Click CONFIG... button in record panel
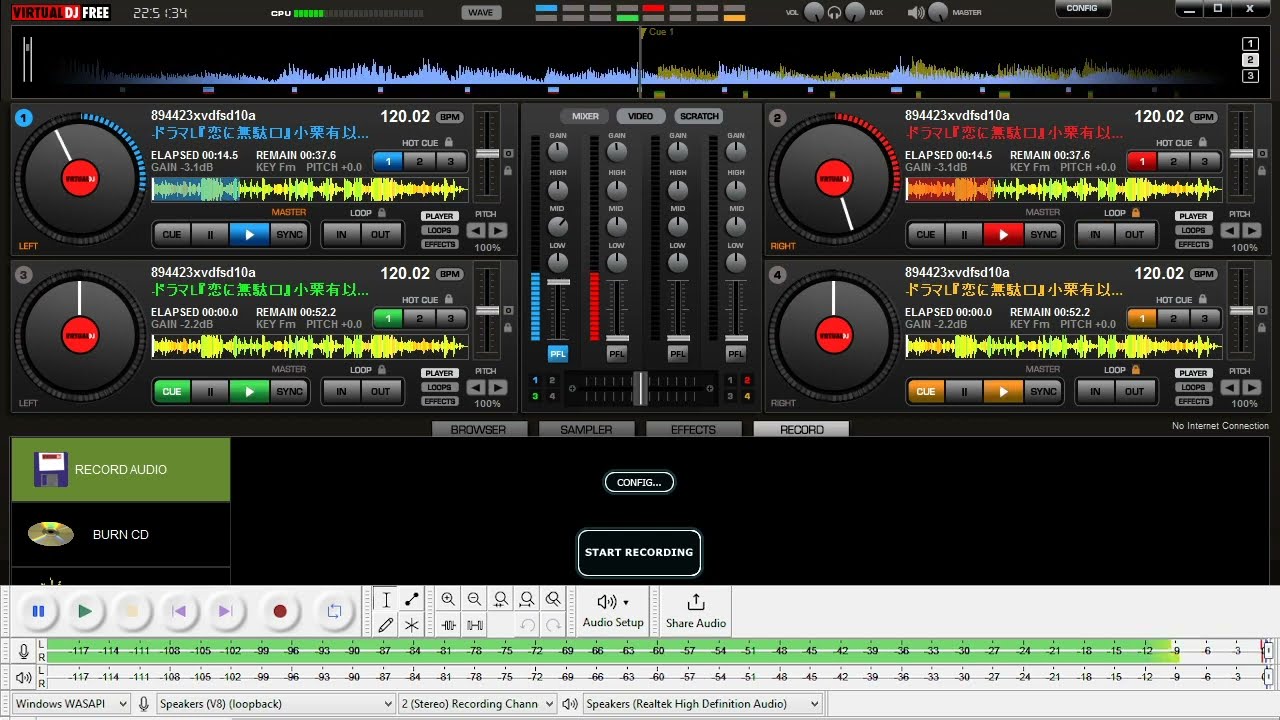The height and width of the screenshot is (720, 1280). [x=639, y=483]
